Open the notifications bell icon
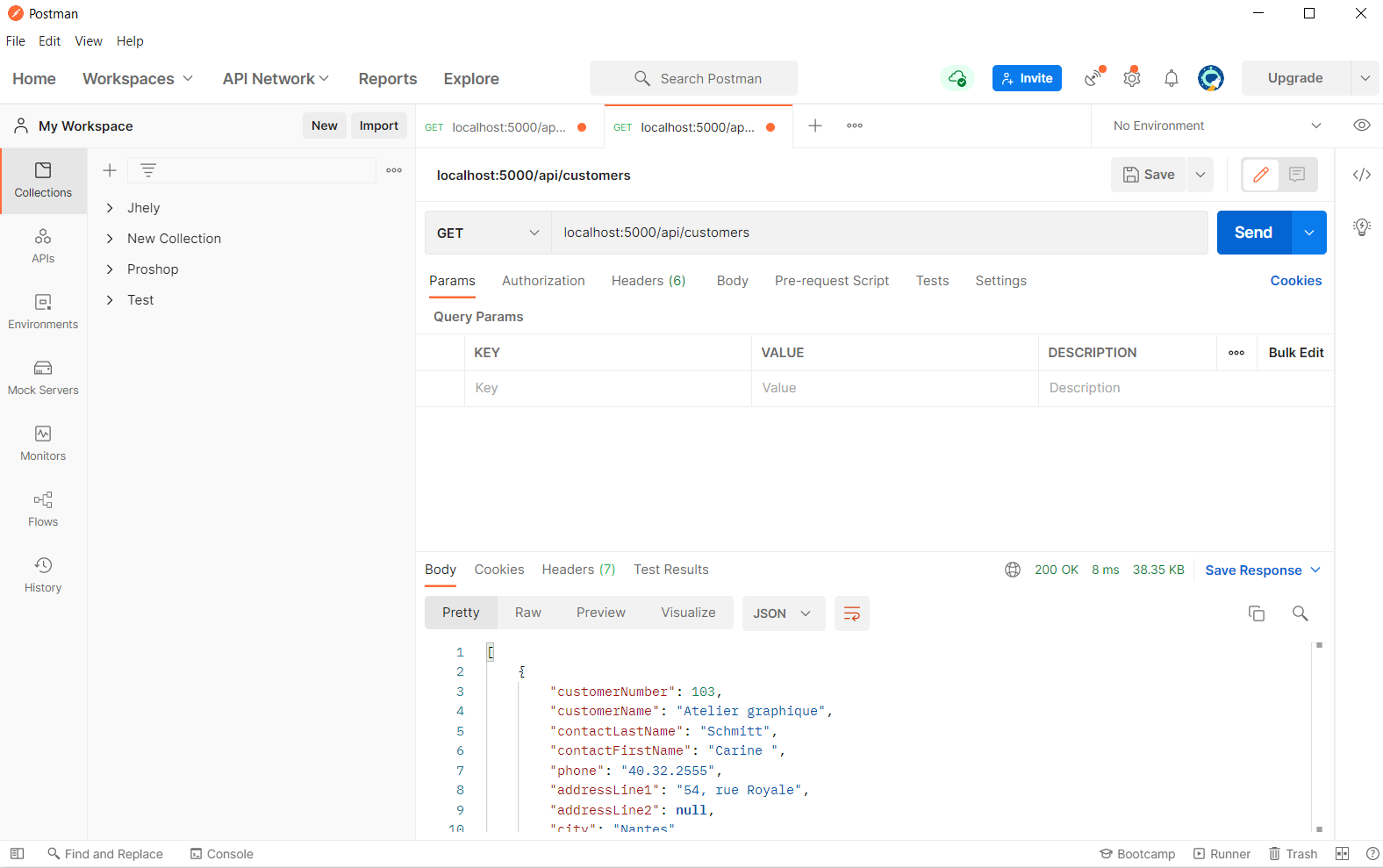 pyautogui.click(x=1172, y=78)
